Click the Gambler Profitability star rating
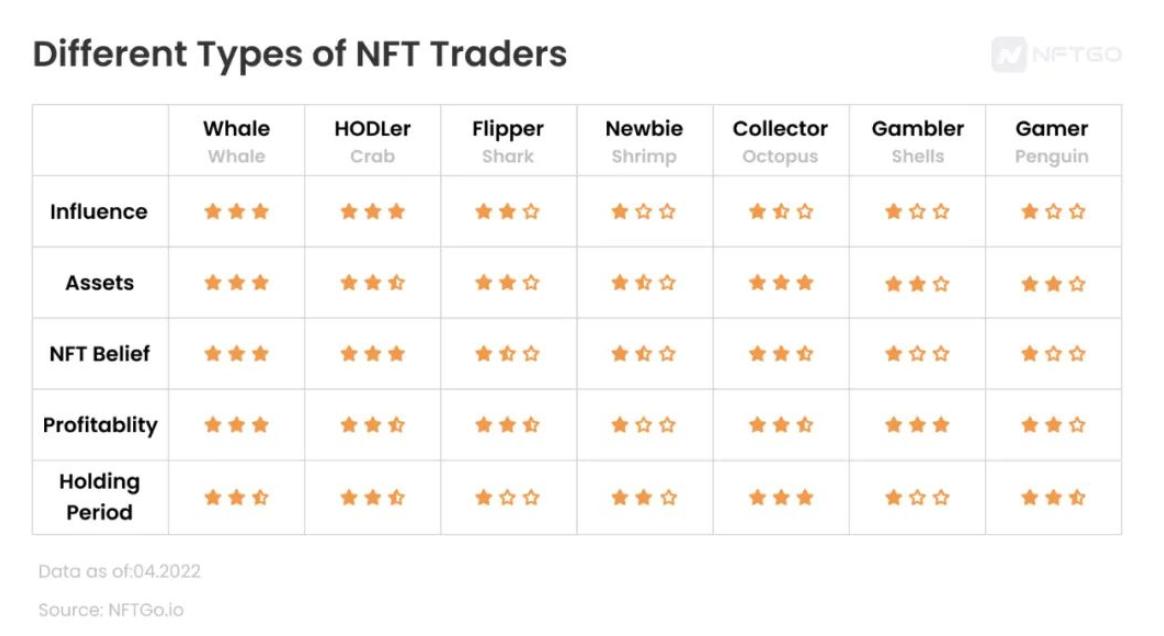The height and width of the screenshot is (636, 1164). pyautogui.click(x=917, y=424)
